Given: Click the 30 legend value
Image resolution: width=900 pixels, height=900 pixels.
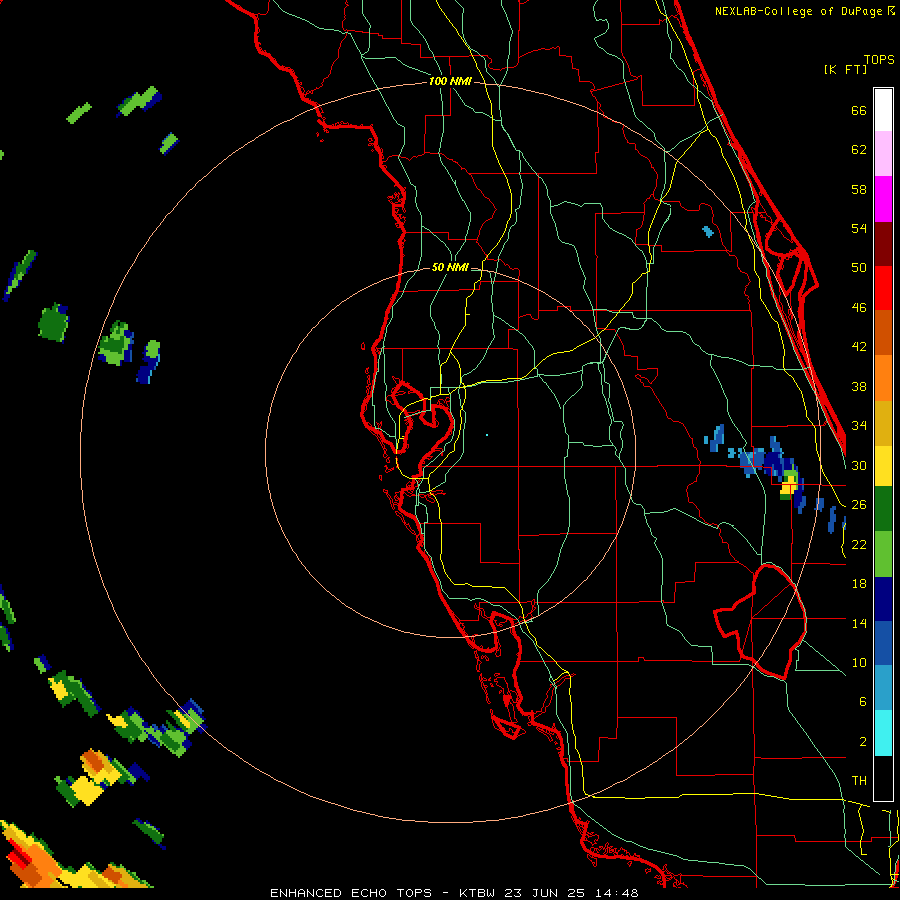Looking at the screenshot, I should 859,465.
